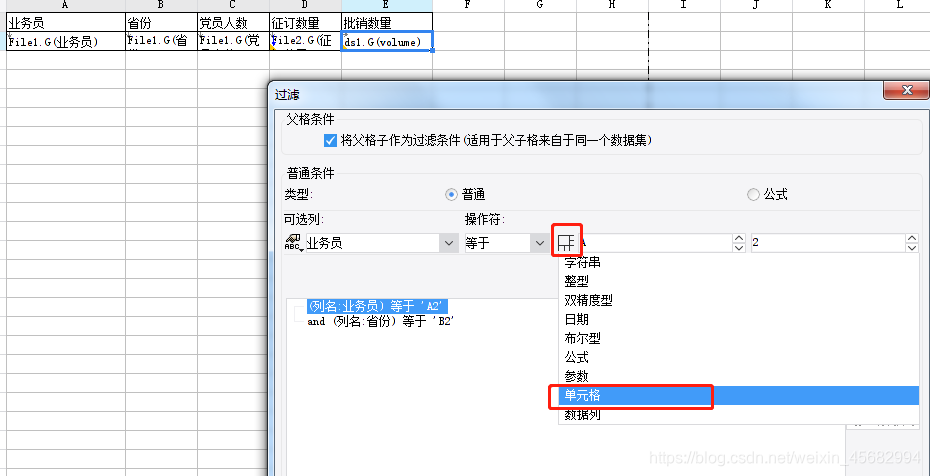Select cell containing 批销数量 header

click(x=387, y=23)
